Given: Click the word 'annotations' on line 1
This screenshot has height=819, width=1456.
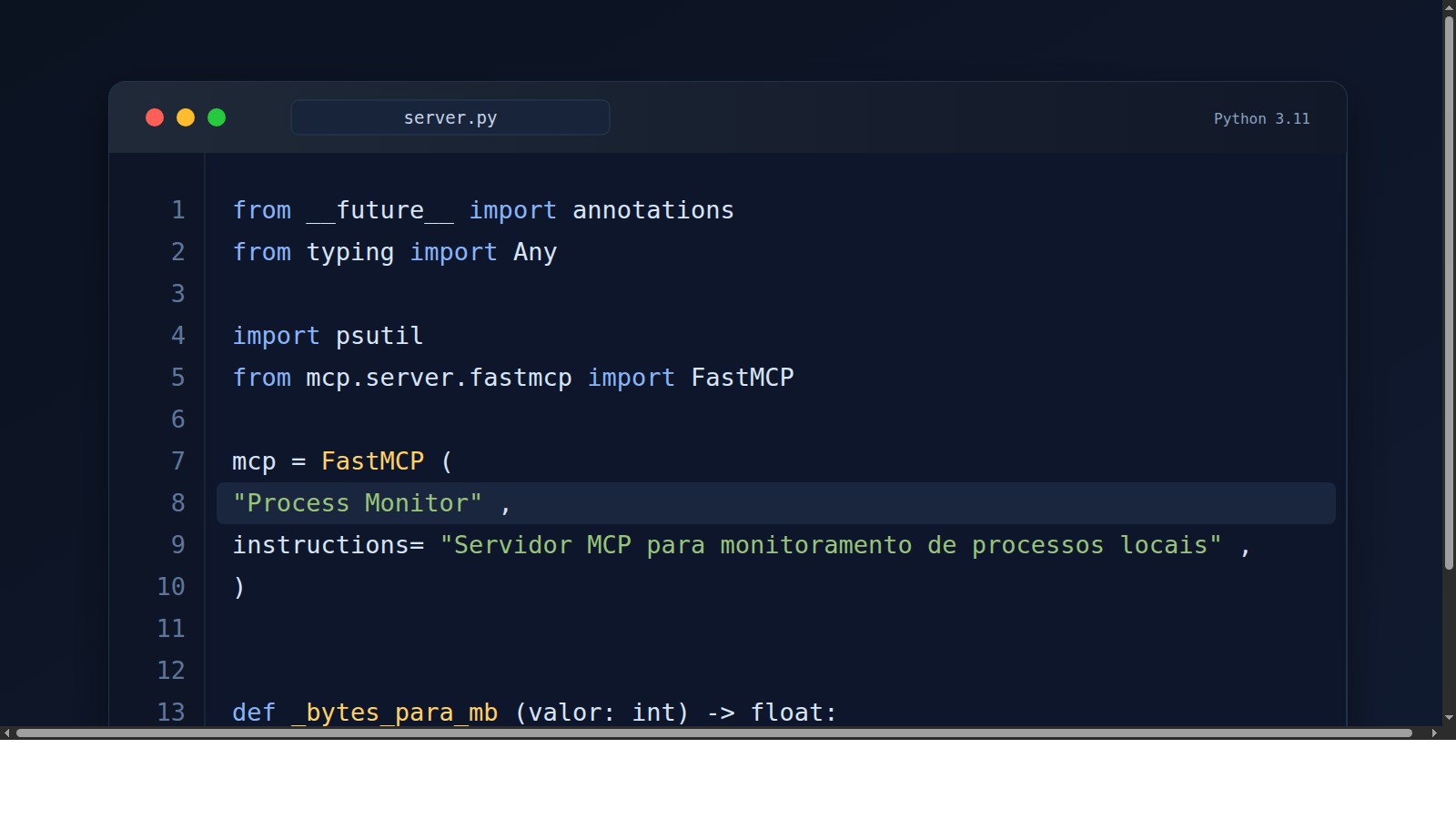Looking at the screenshot, I should [x=653, y=210].
